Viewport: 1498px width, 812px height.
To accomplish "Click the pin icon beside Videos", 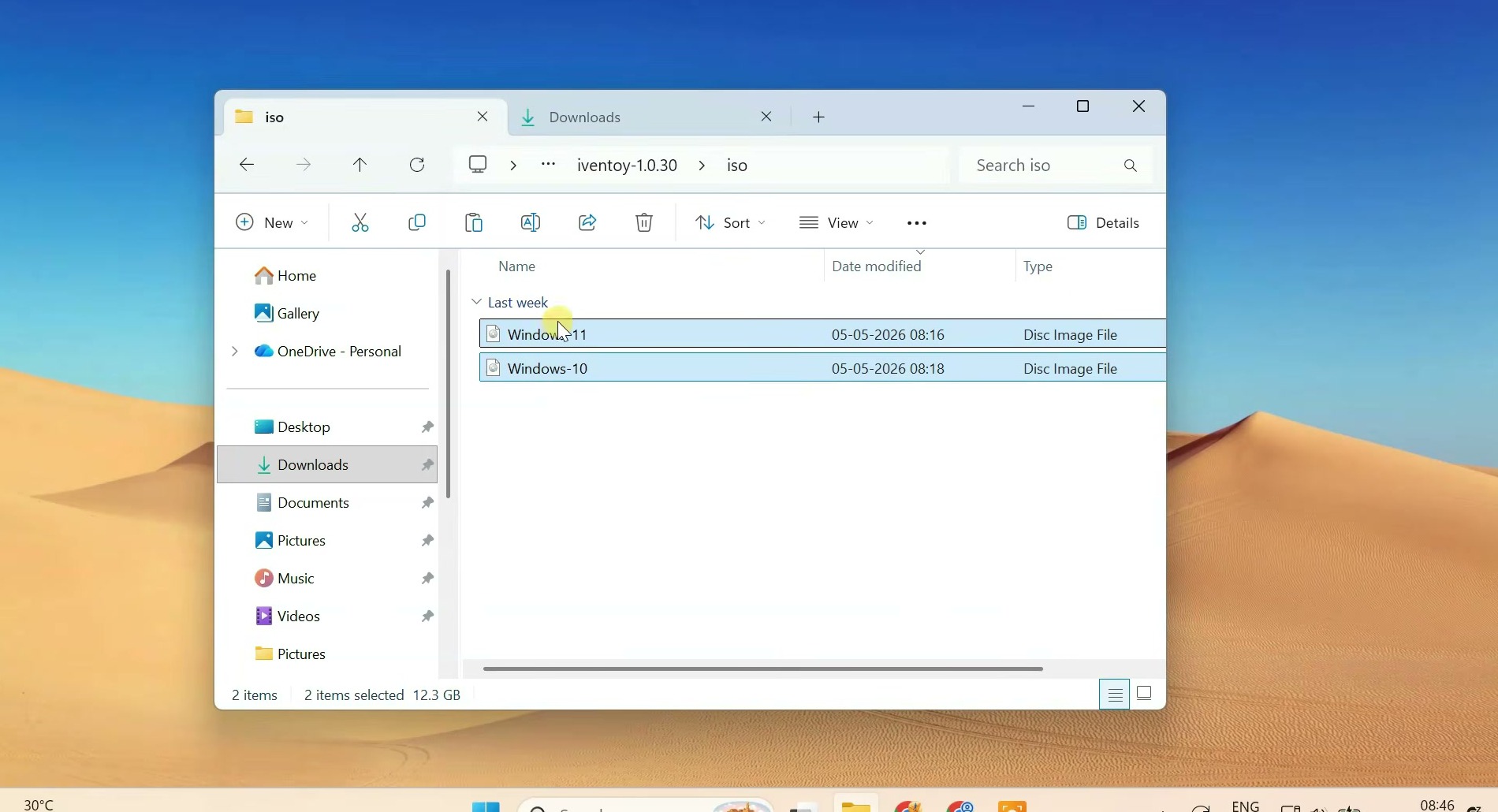I will pos(427,616).
